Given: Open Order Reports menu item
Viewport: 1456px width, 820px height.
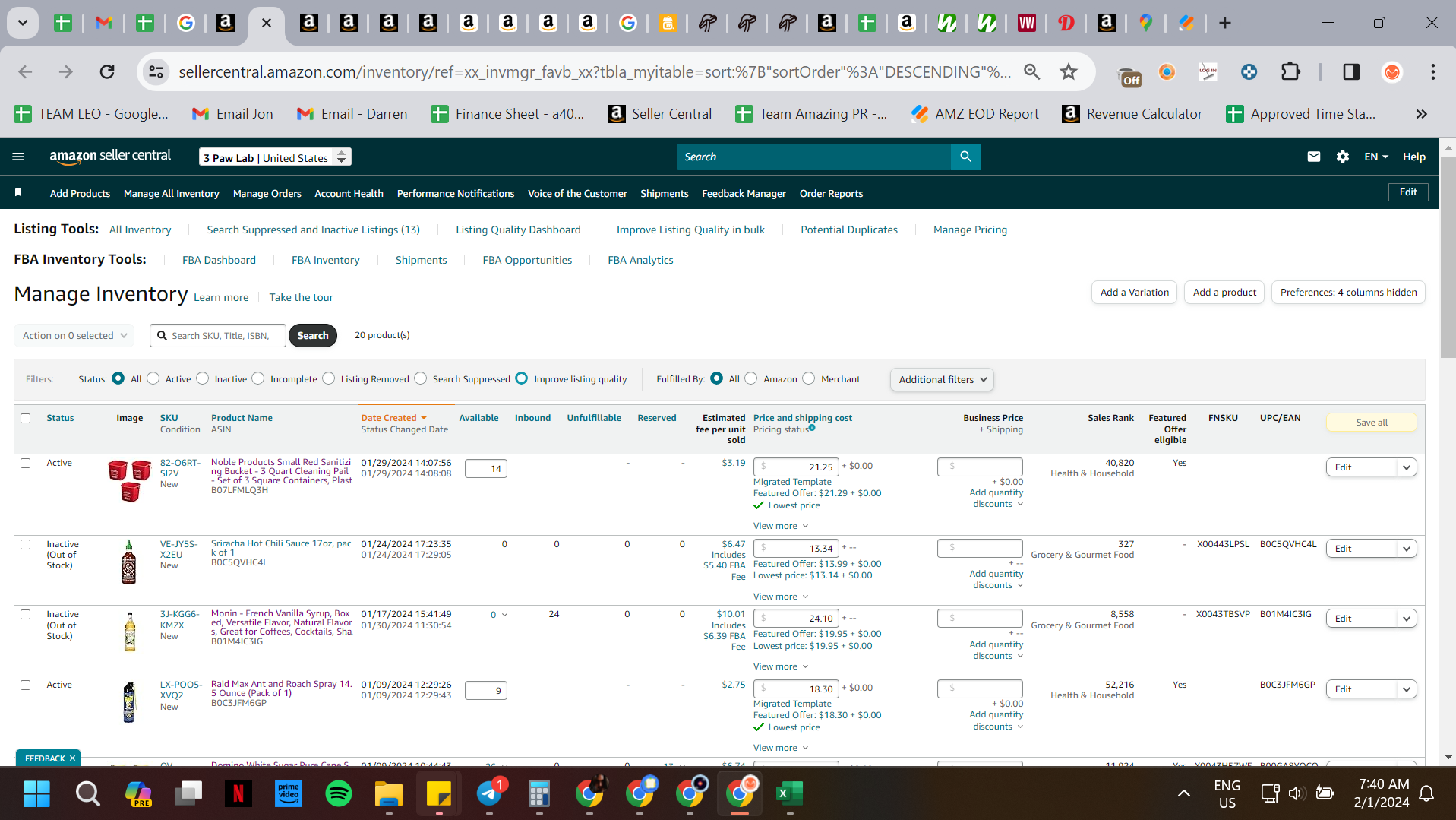Looking at the screenshot, I should point(831,193).
